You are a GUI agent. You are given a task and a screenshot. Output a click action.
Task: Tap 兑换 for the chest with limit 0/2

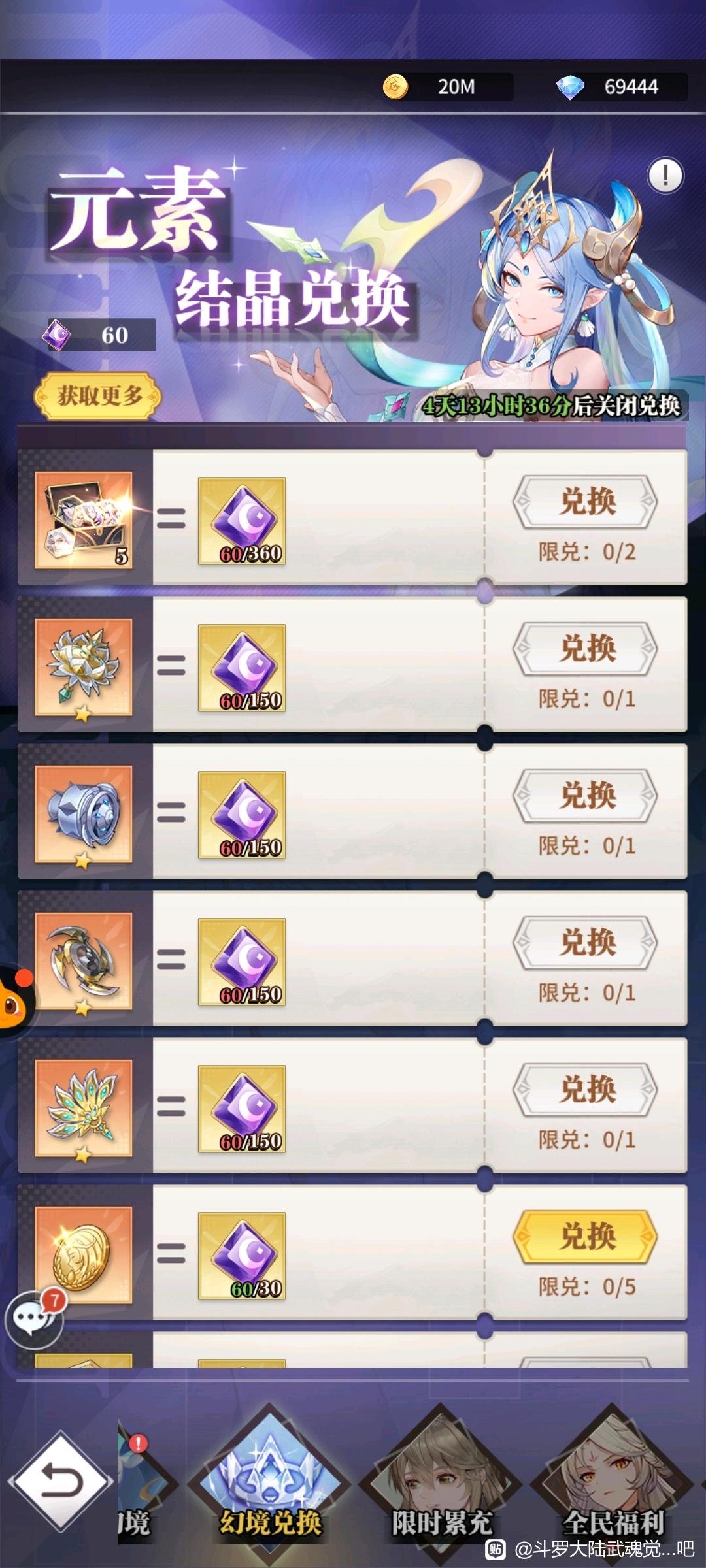pos(586,501)
